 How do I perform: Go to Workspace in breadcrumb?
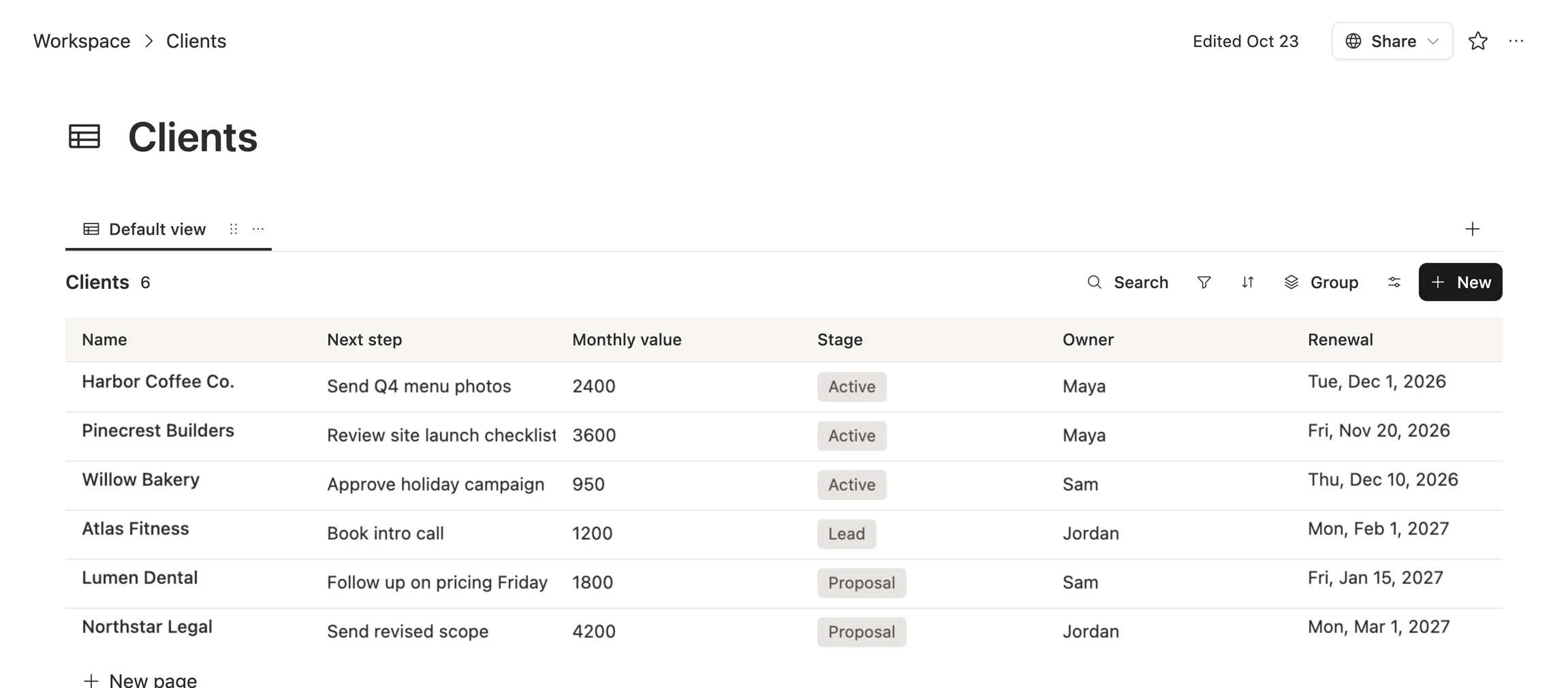coord(82,41)
